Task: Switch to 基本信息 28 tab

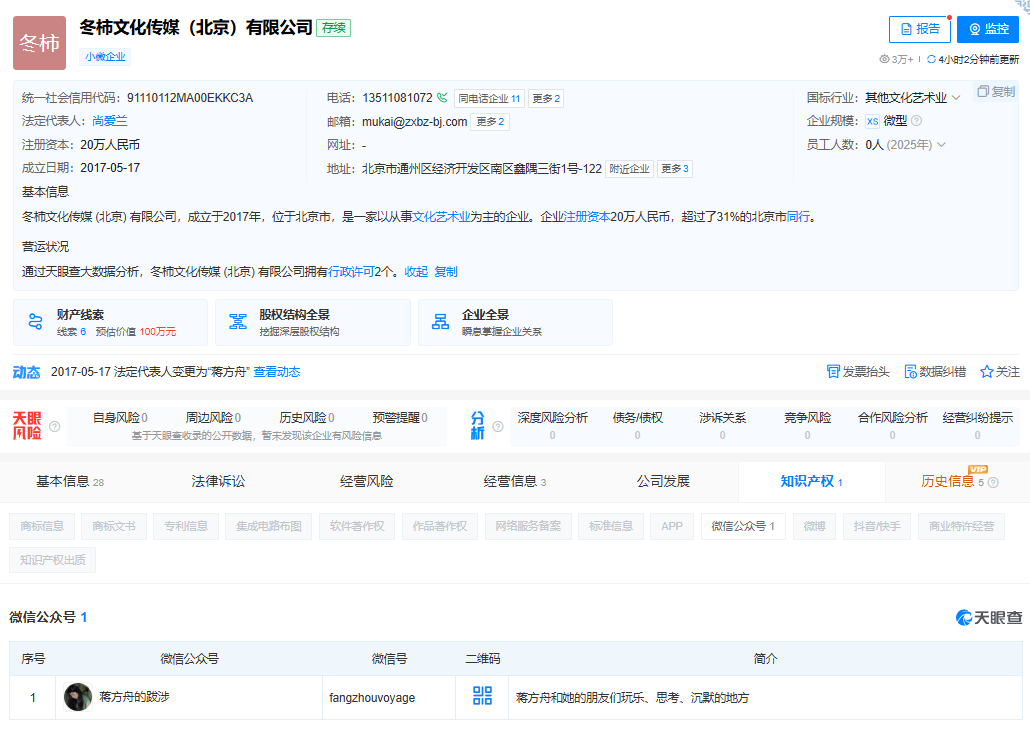Action: 70,481
